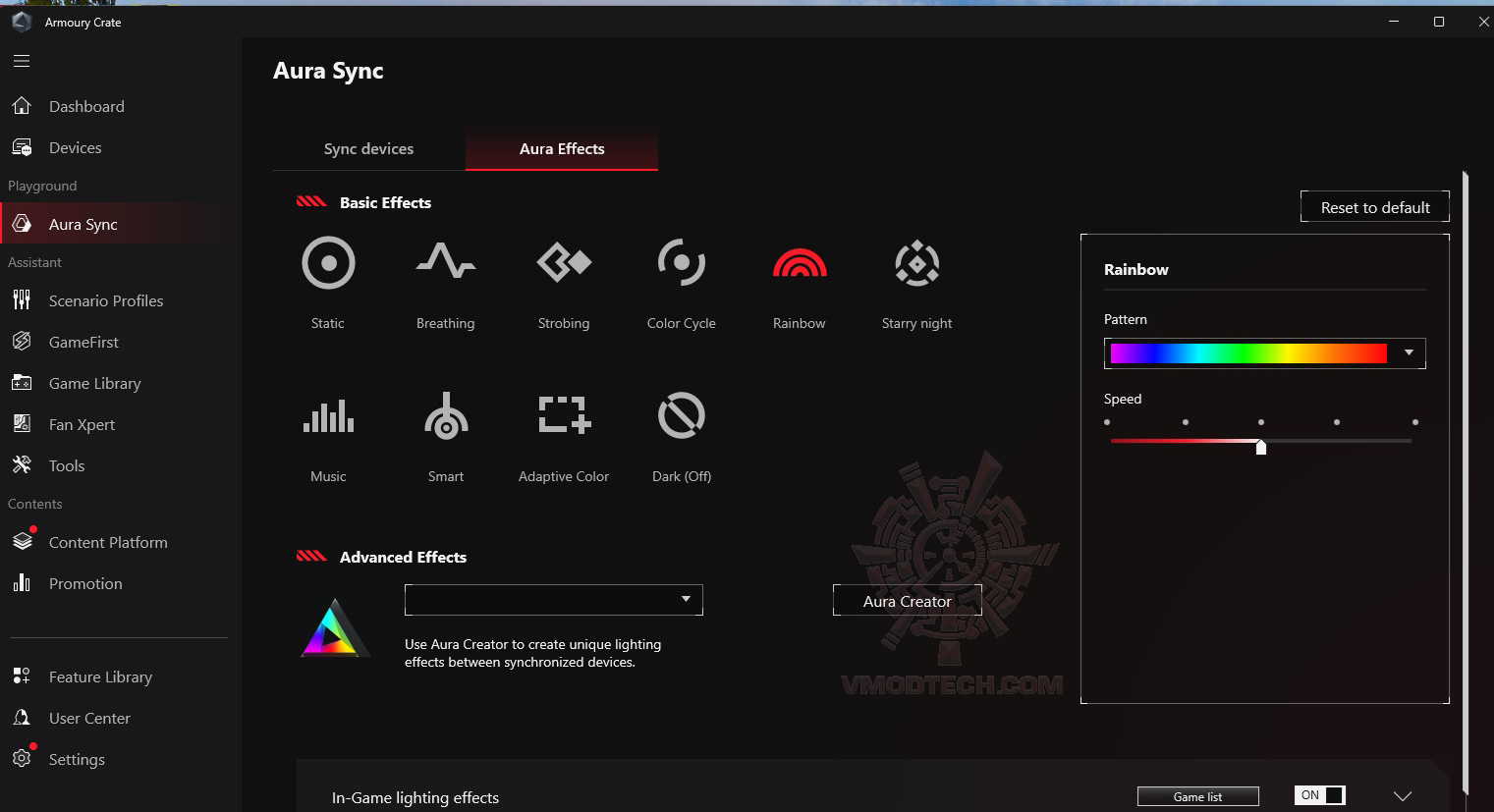
Task: Switch to the Sync devices tab
Action: tap(368, 148)
